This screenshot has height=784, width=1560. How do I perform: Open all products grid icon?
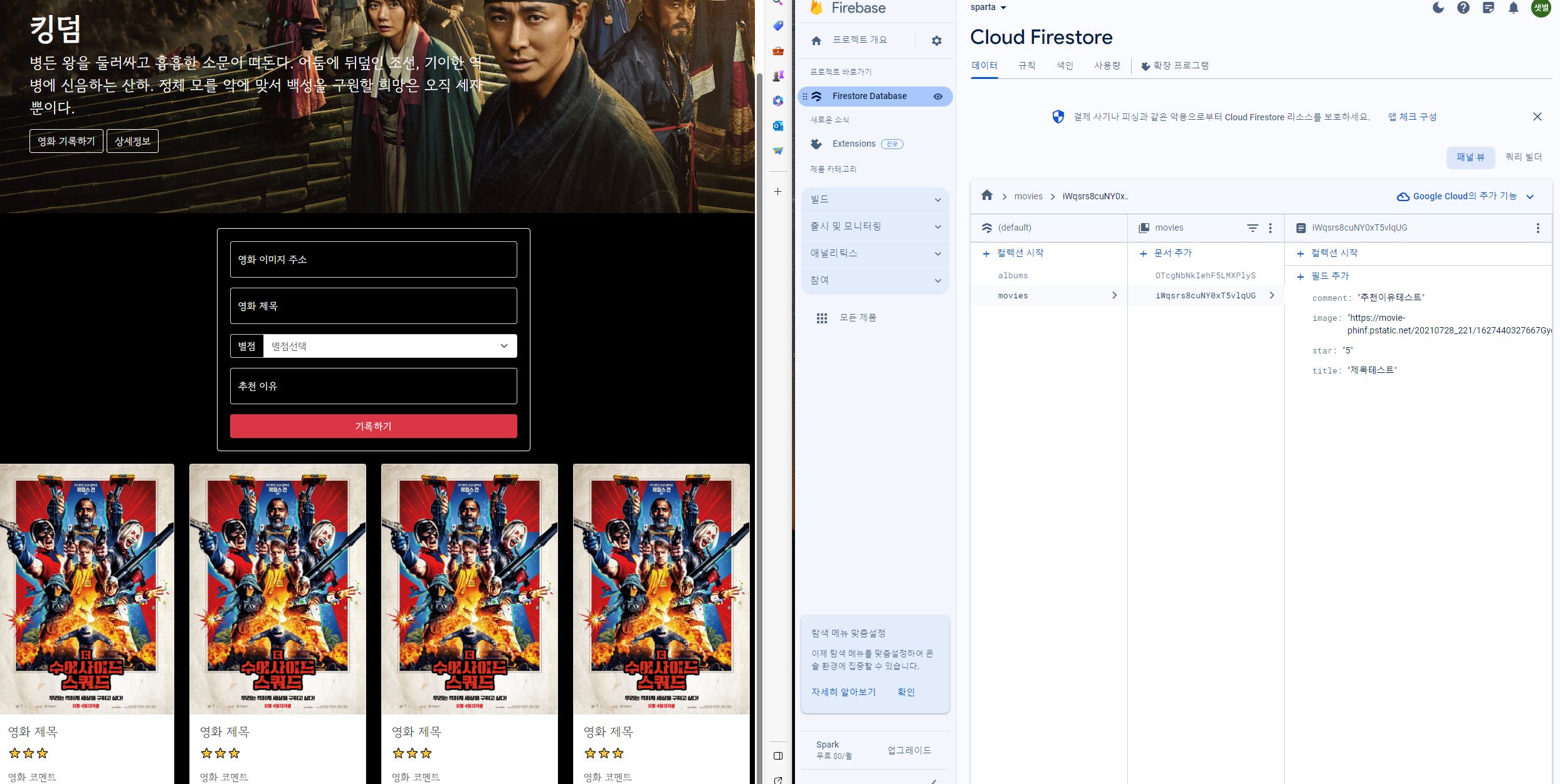coord(821,318)
